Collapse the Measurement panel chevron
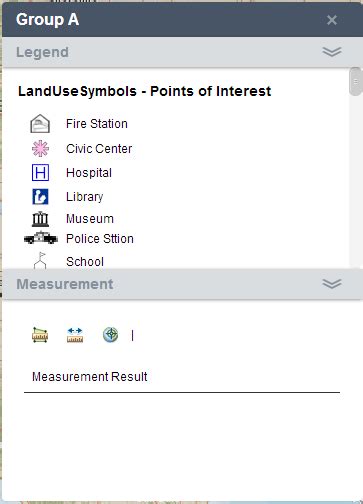 click(332, 284)
